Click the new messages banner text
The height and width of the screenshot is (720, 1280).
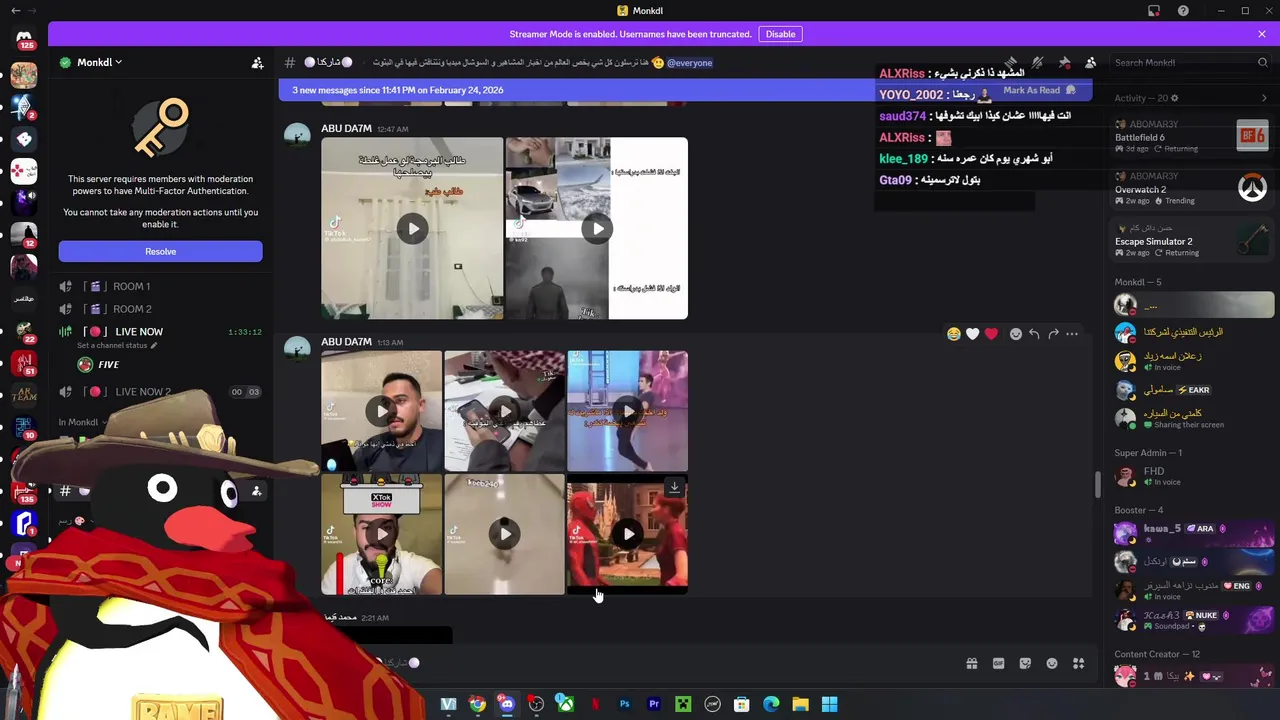397,90
